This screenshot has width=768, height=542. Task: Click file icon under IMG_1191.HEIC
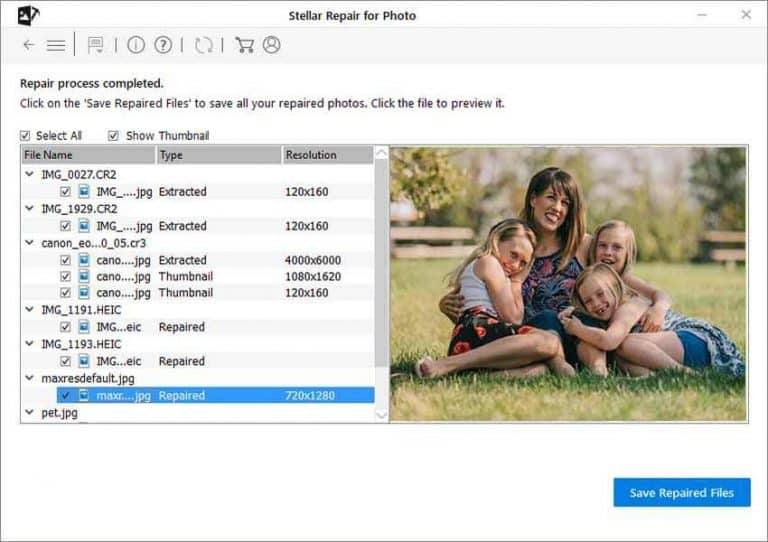pyautogui.click(x=84, y=326)
